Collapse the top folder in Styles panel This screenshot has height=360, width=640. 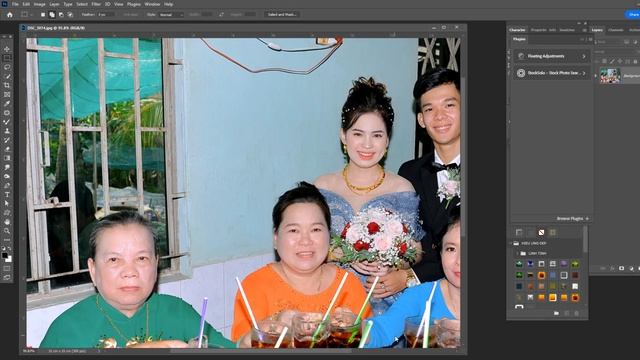click(x=511, y=243)
